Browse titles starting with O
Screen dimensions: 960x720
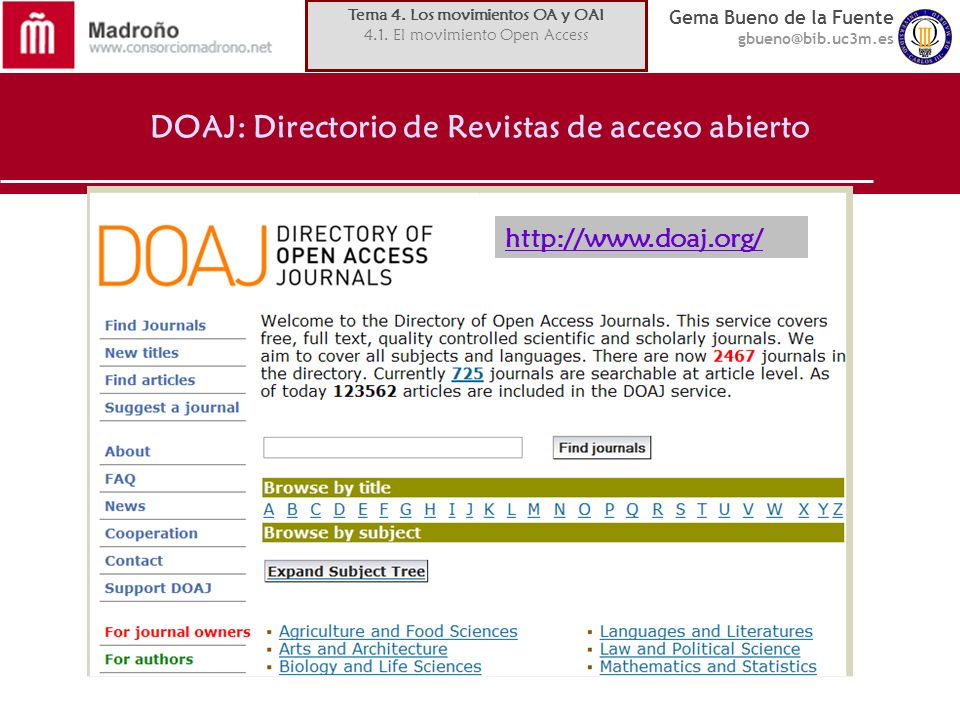coord(585,510)
